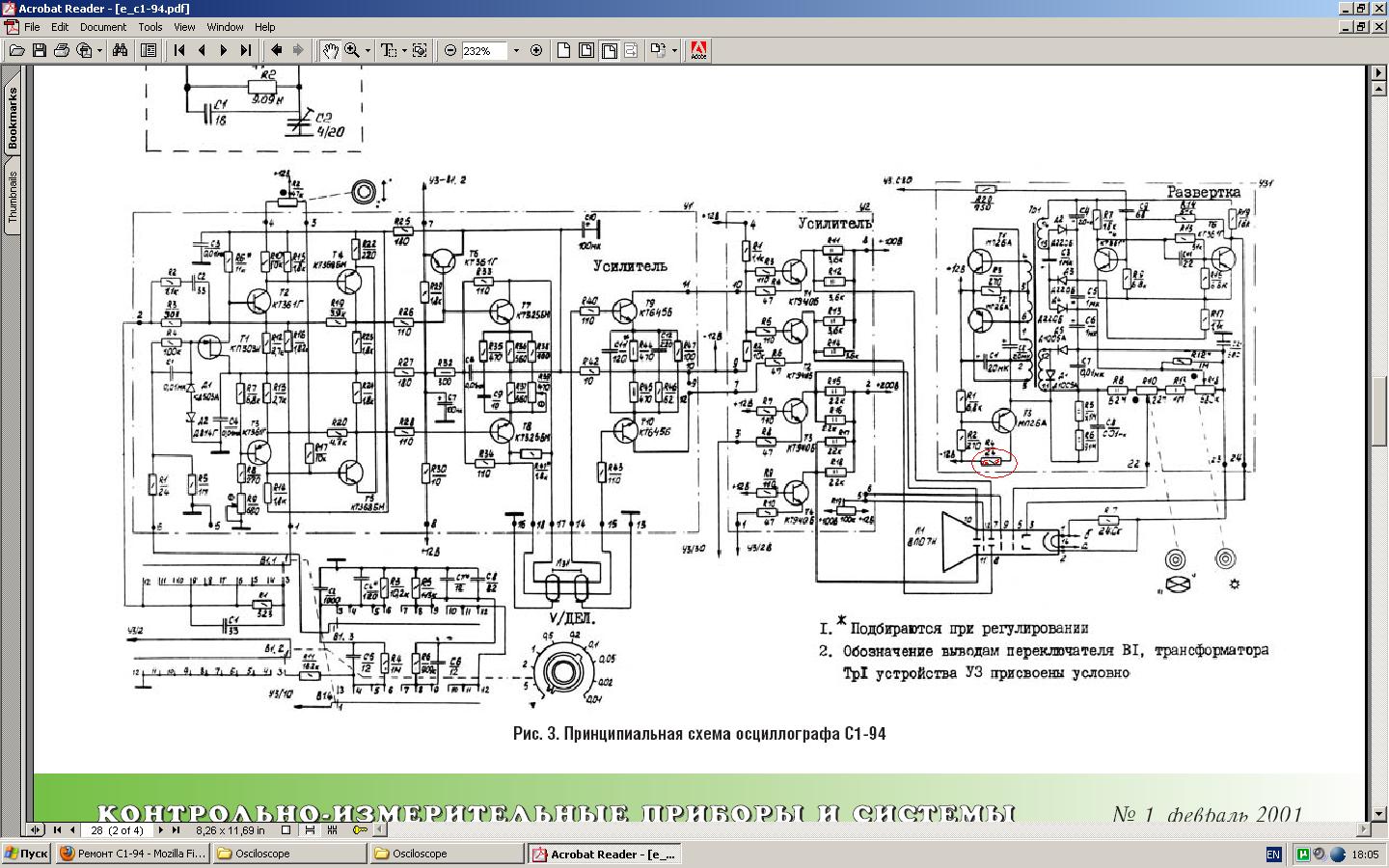Click the Rotate view icon
The width and height of the screenshot is (1389, 868).
[658, 50]
